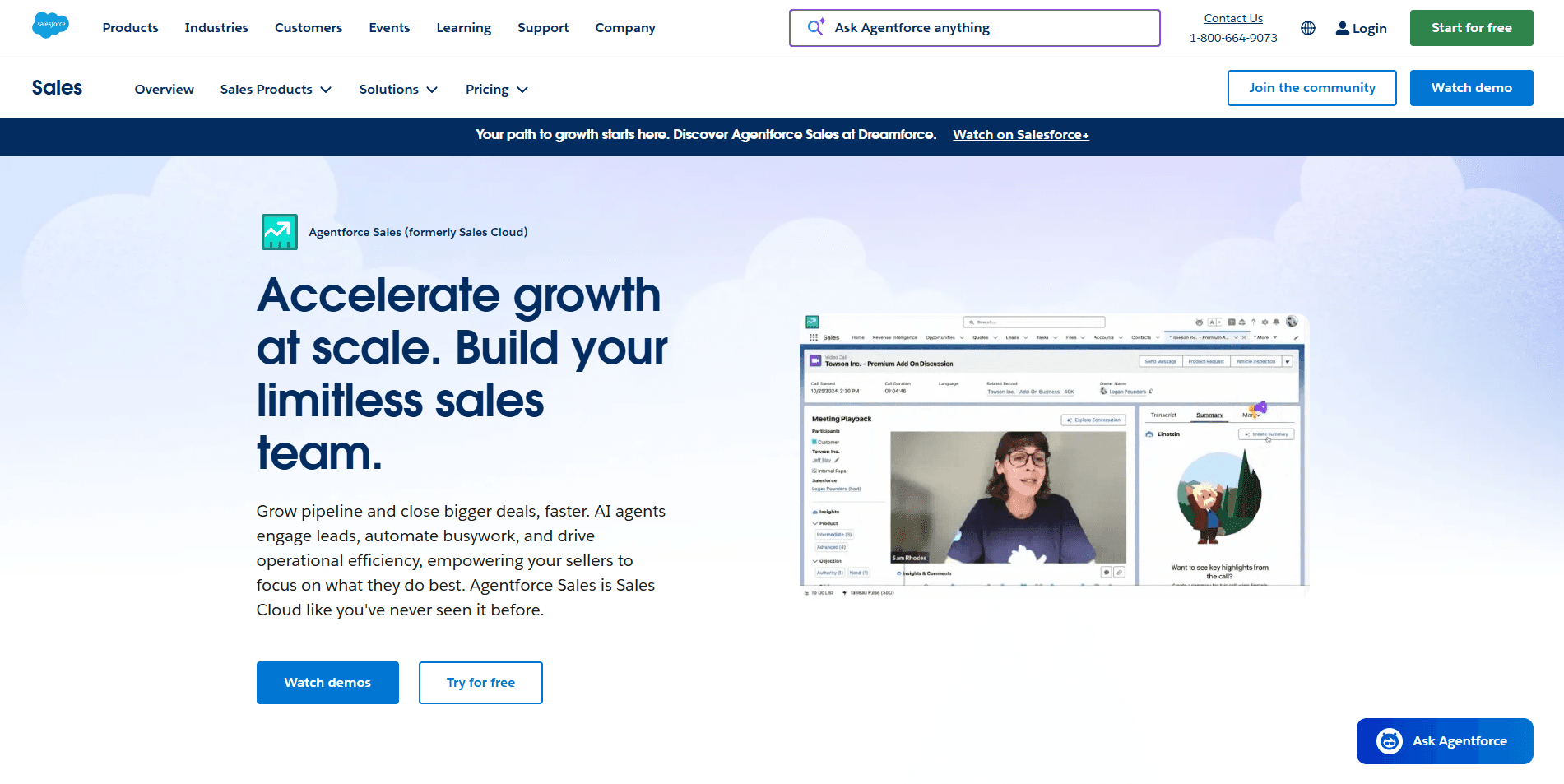Click the Ask Agentforce bot icon

pos(1390,741)
